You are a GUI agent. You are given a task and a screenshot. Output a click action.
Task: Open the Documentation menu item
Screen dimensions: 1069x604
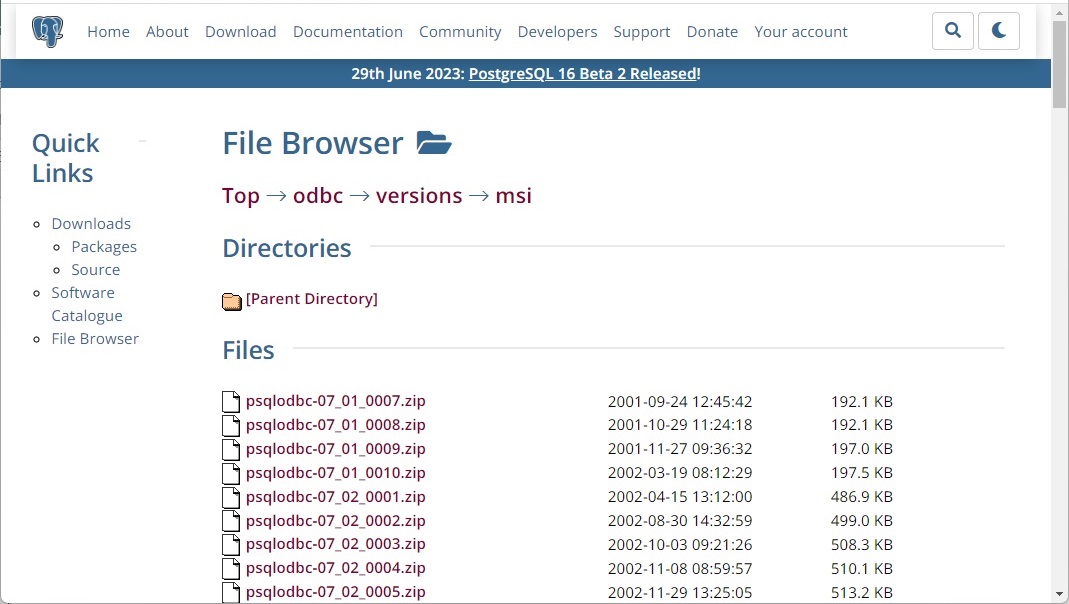coord(348,31)
